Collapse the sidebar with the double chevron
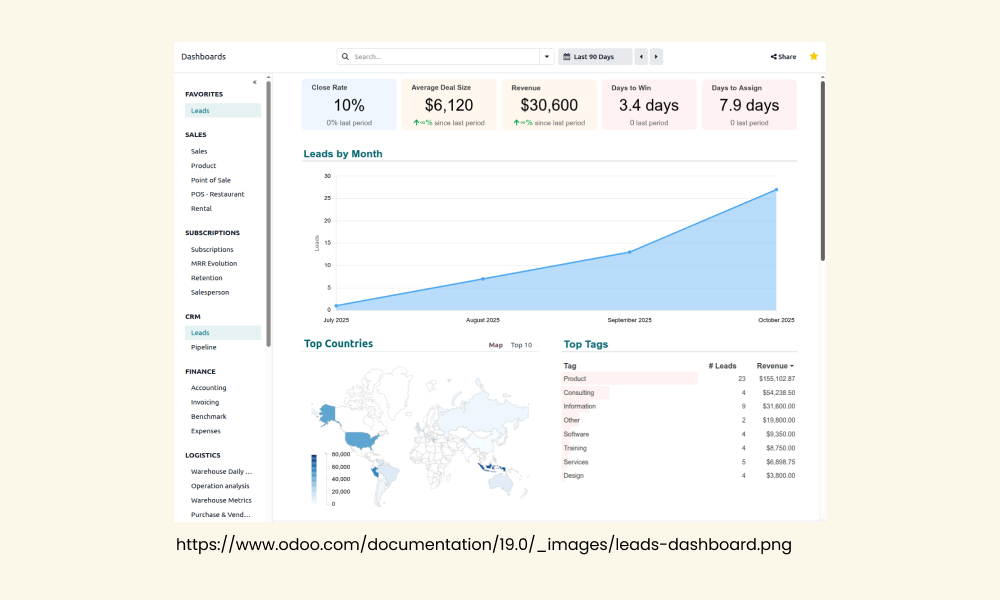 [x=254, y=82]
